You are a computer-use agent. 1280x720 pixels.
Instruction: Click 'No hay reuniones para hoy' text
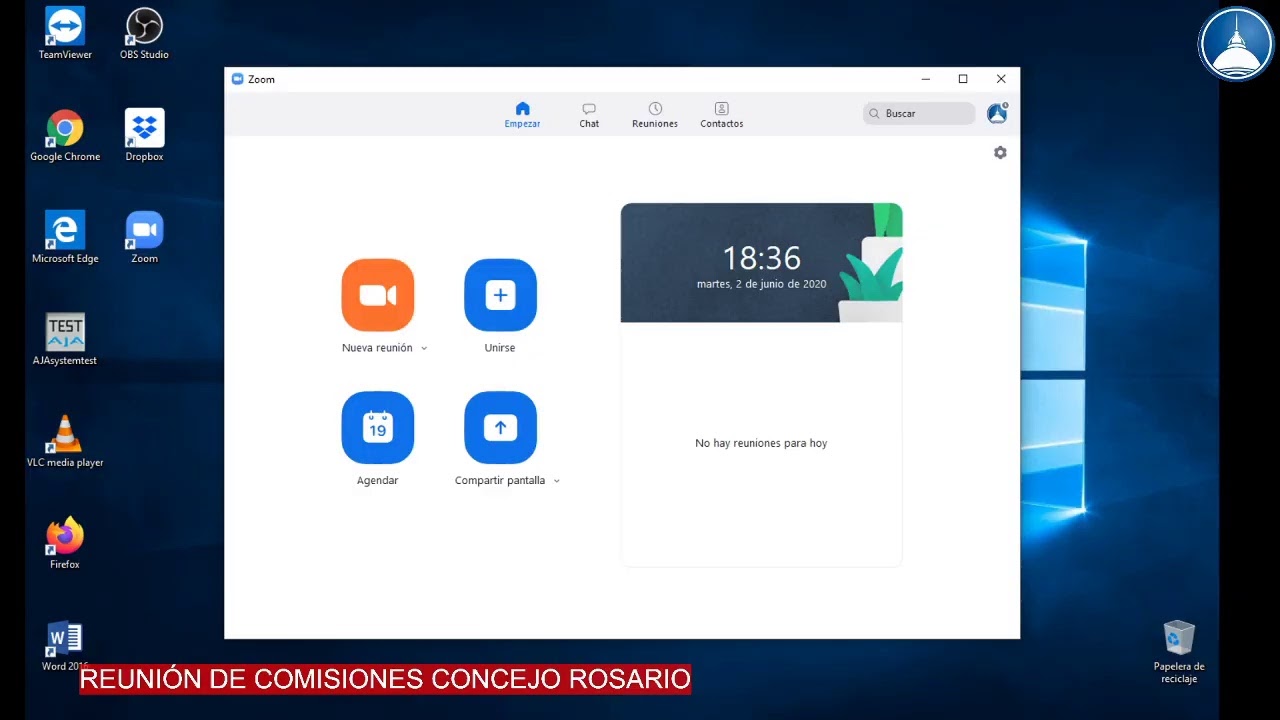point(761,443)
